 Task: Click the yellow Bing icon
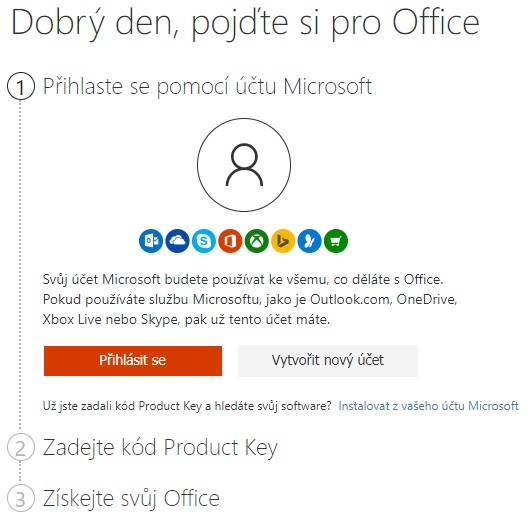tap(283, 241)
